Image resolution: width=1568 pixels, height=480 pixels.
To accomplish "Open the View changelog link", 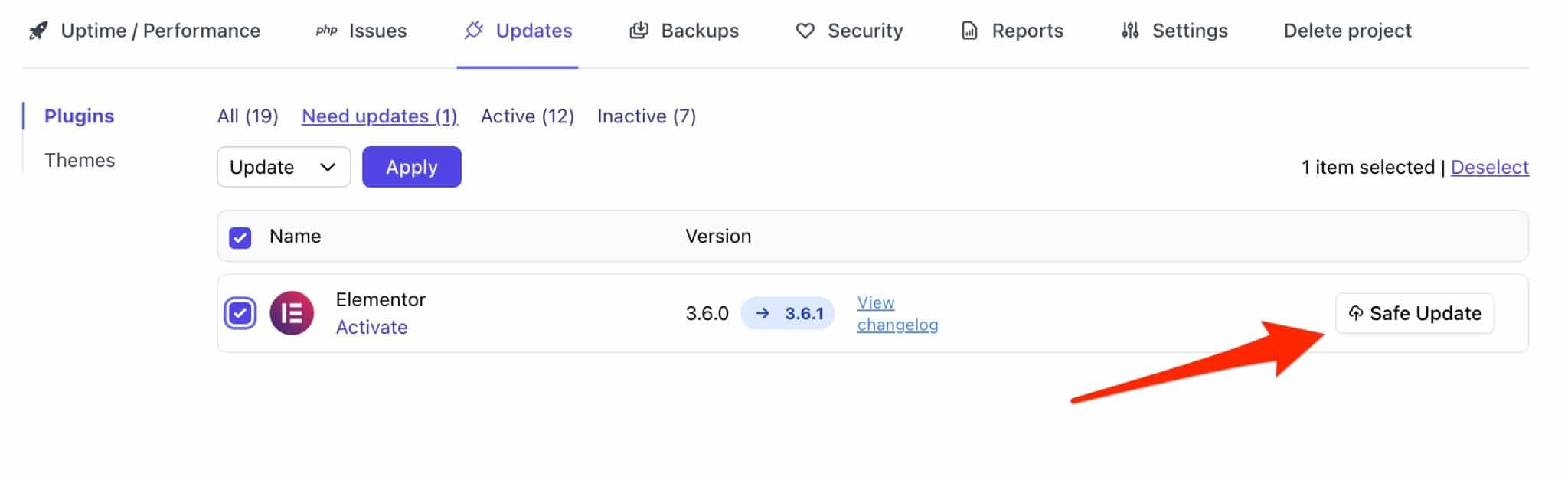I will coord(897,313).
